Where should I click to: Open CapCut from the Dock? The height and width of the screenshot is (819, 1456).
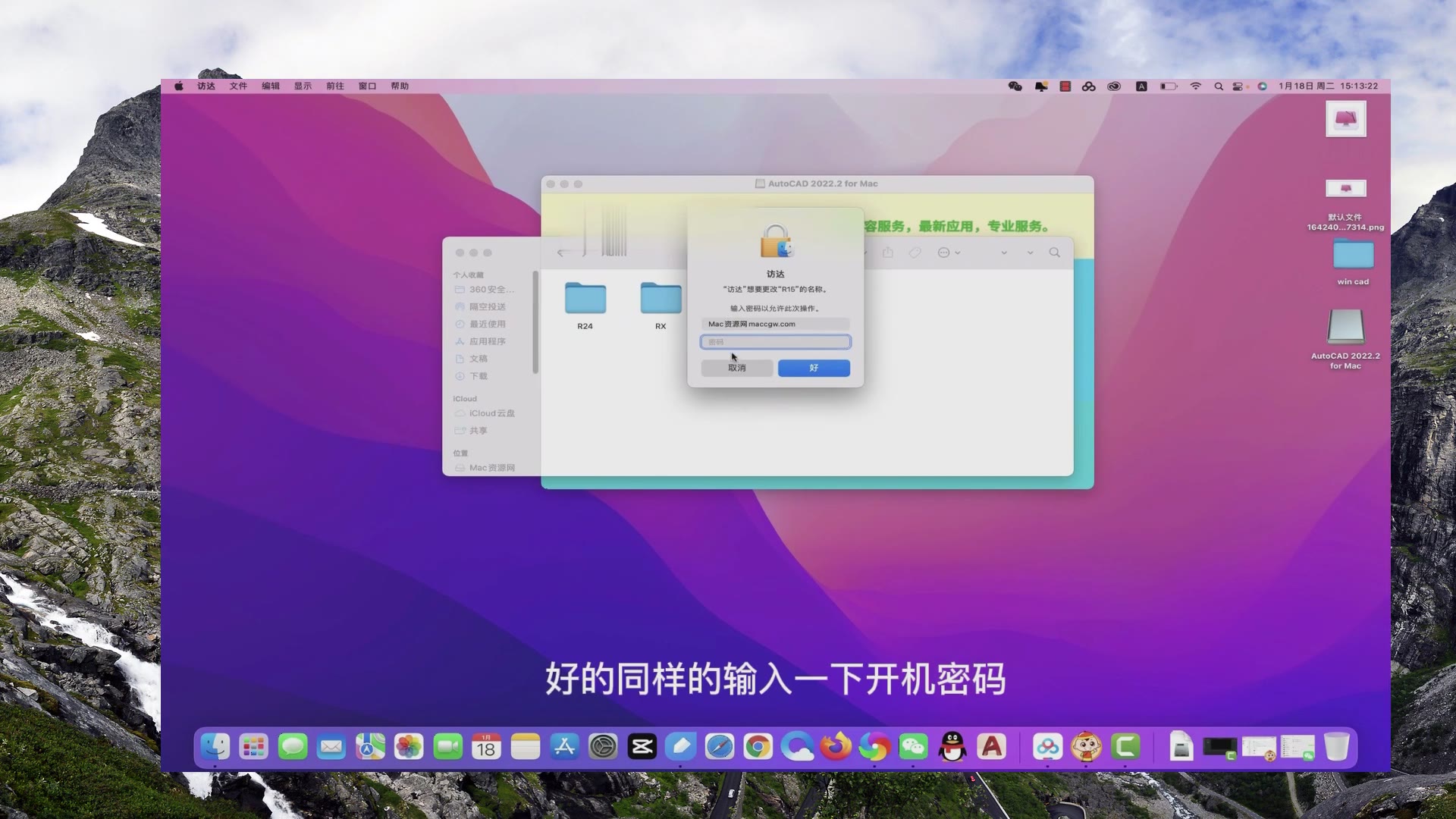point(642,747)
